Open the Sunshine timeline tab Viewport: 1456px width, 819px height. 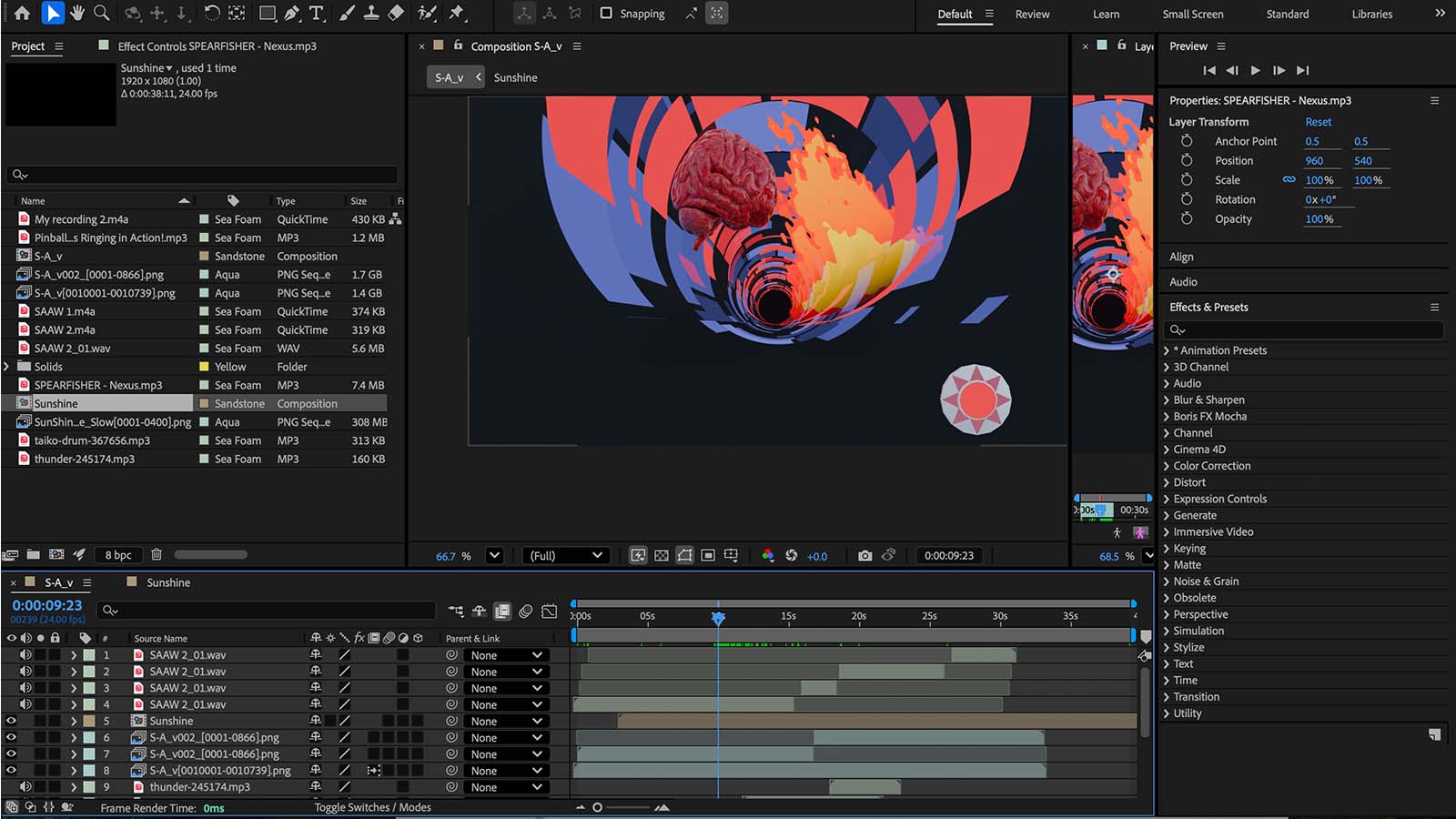(168, 582)
